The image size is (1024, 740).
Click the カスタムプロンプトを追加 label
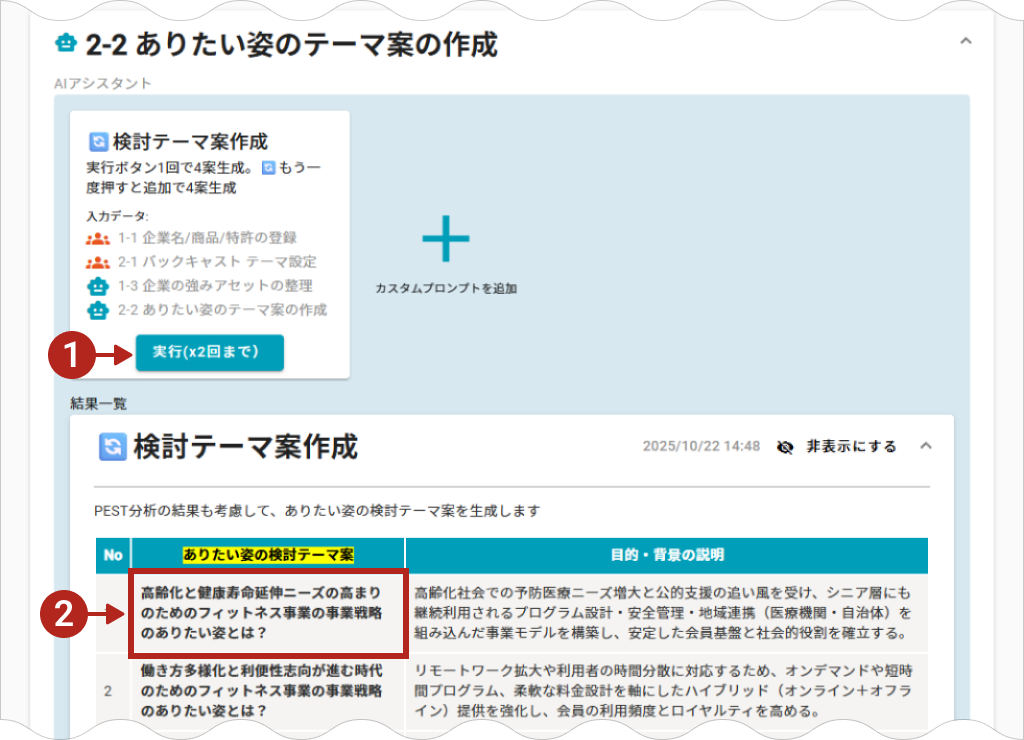(445, 288)
